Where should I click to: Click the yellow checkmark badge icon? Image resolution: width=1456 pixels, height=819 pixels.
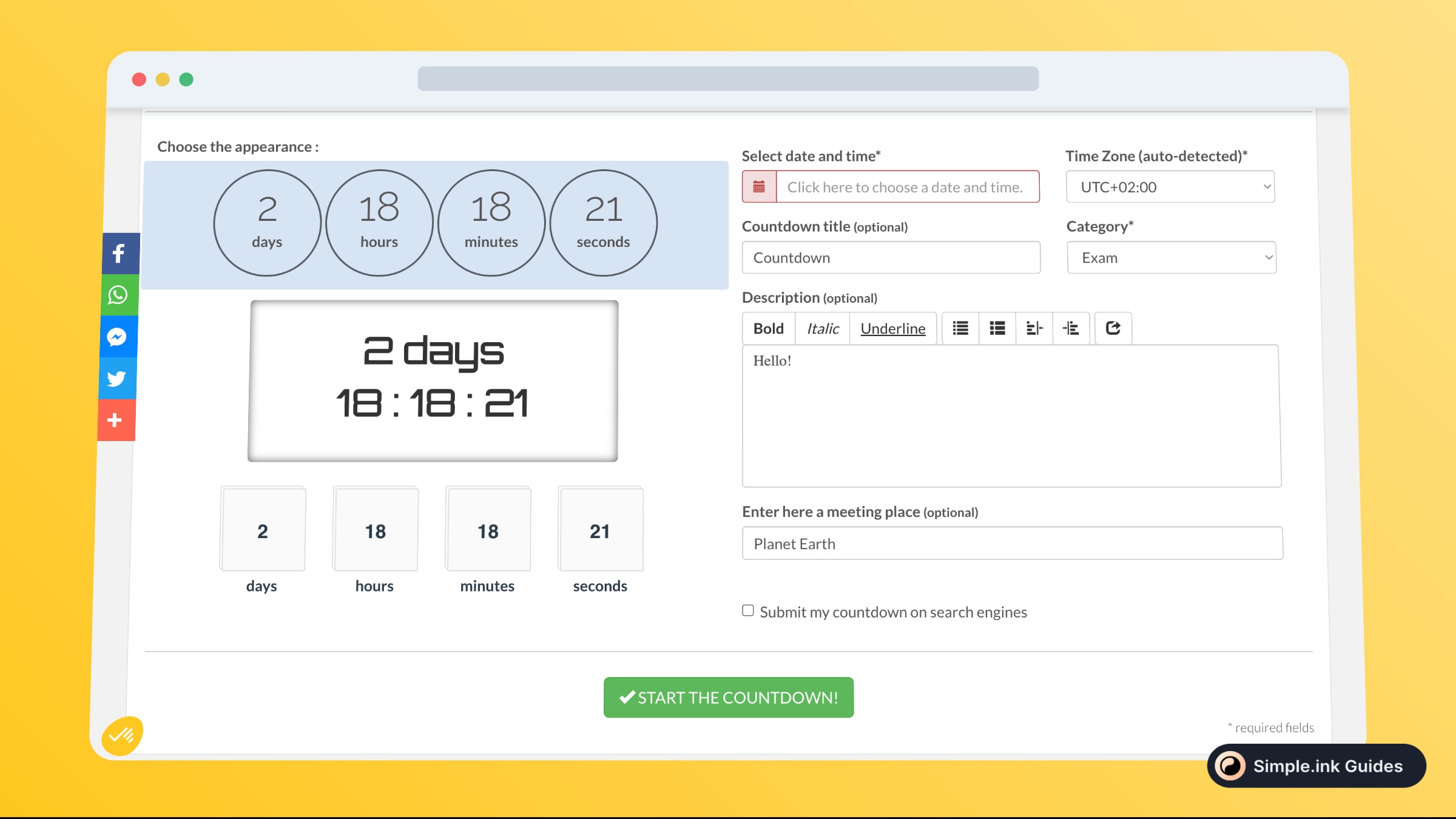[122, 736]
